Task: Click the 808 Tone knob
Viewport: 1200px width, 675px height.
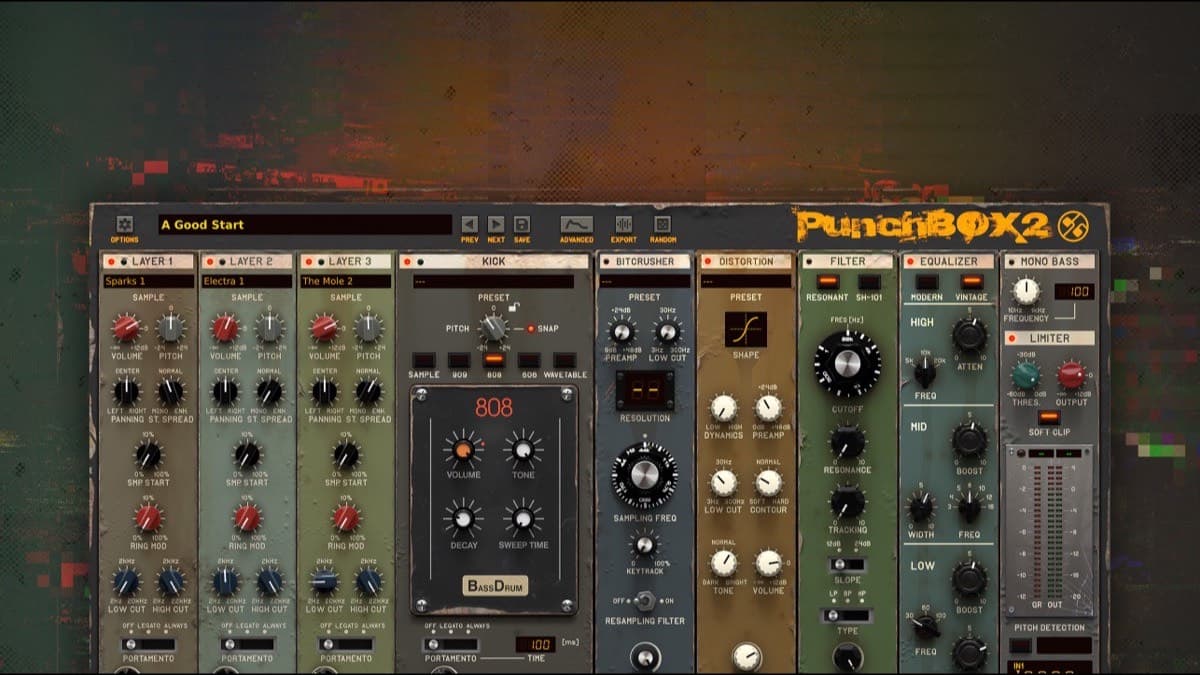Action: click(522, 451)
